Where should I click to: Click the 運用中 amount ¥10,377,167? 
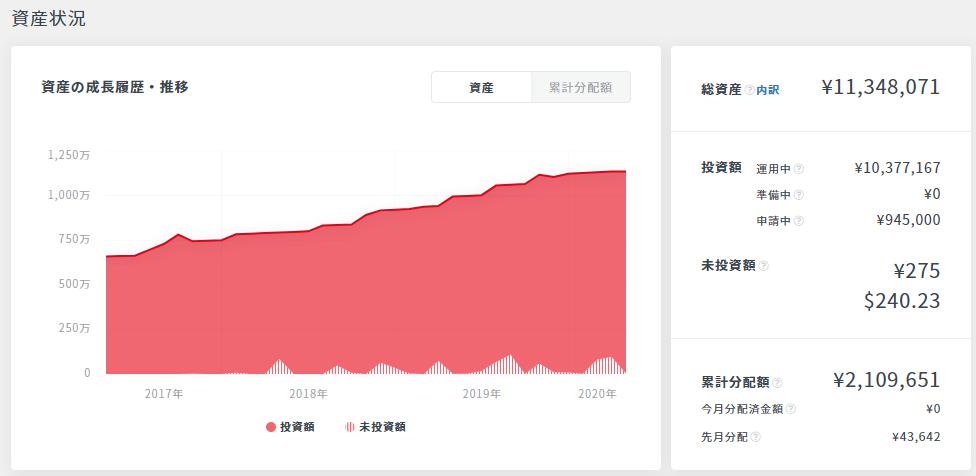[897, 167]
